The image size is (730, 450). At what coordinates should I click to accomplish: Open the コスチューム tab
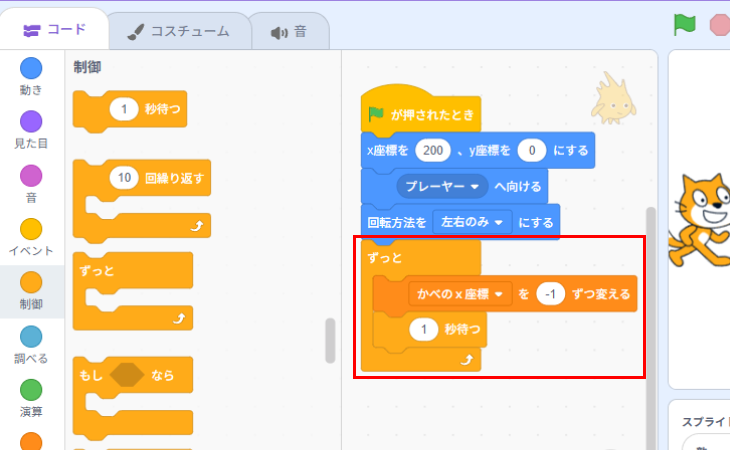click(178, 31)
